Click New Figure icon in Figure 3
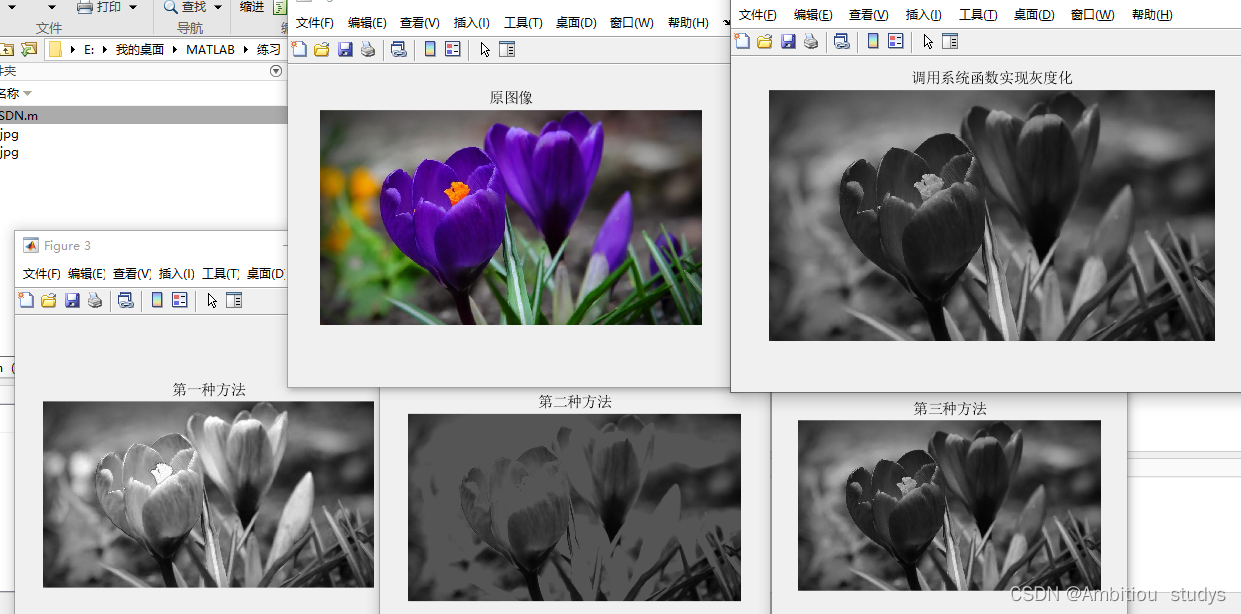 (x=26, y=300)
